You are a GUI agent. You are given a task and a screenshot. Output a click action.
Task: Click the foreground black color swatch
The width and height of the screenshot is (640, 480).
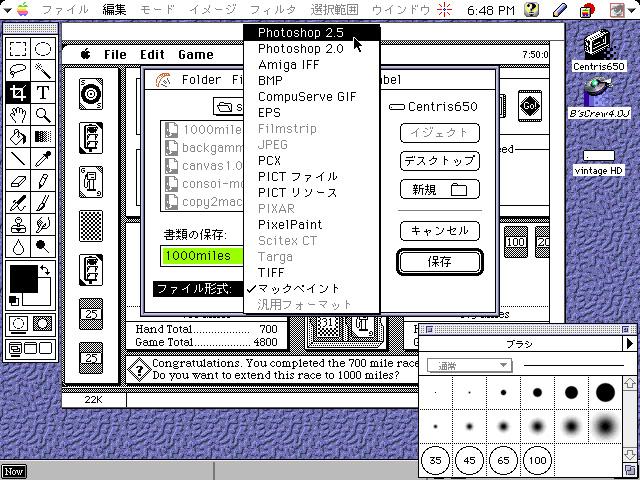24,278
